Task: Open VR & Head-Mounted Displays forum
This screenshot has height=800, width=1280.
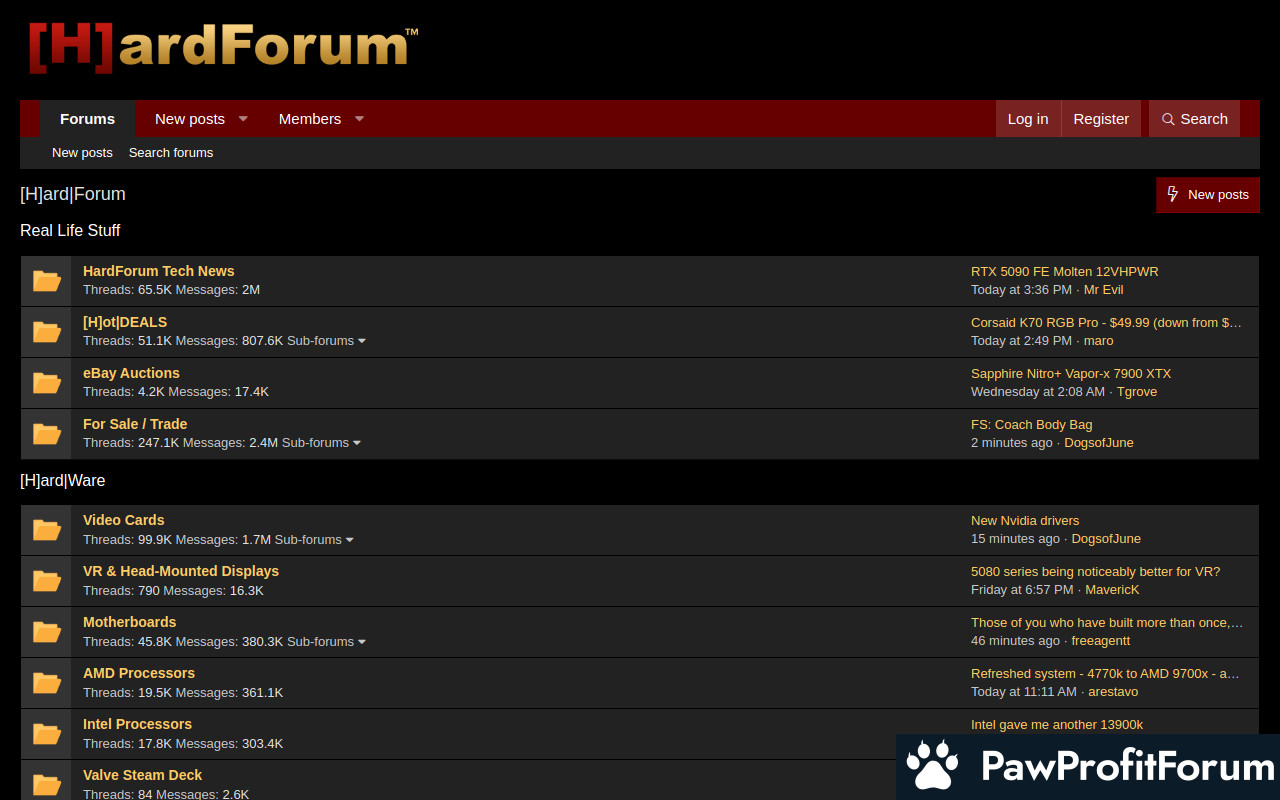Action: (x=181, y=571)
